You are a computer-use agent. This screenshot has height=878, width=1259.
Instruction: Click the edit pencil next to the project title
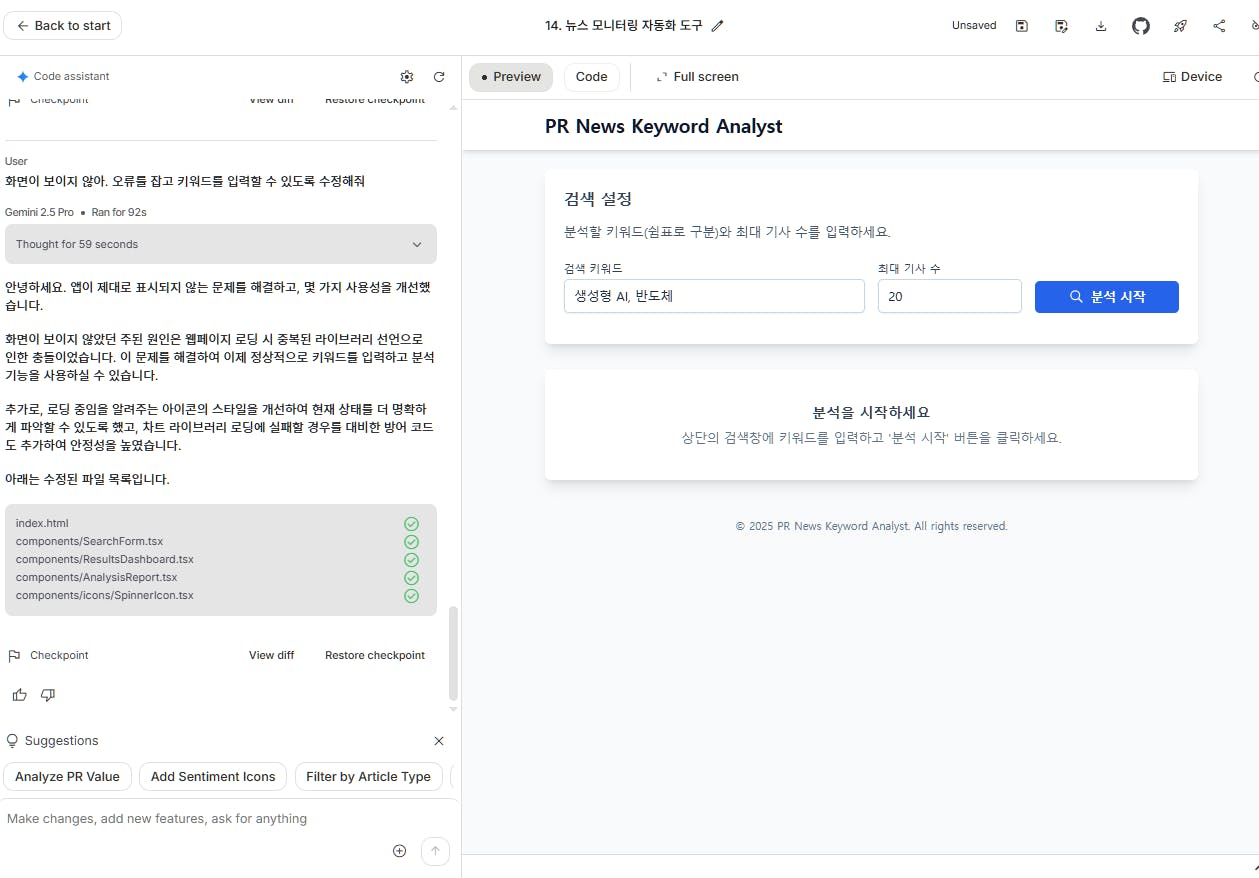717,25
